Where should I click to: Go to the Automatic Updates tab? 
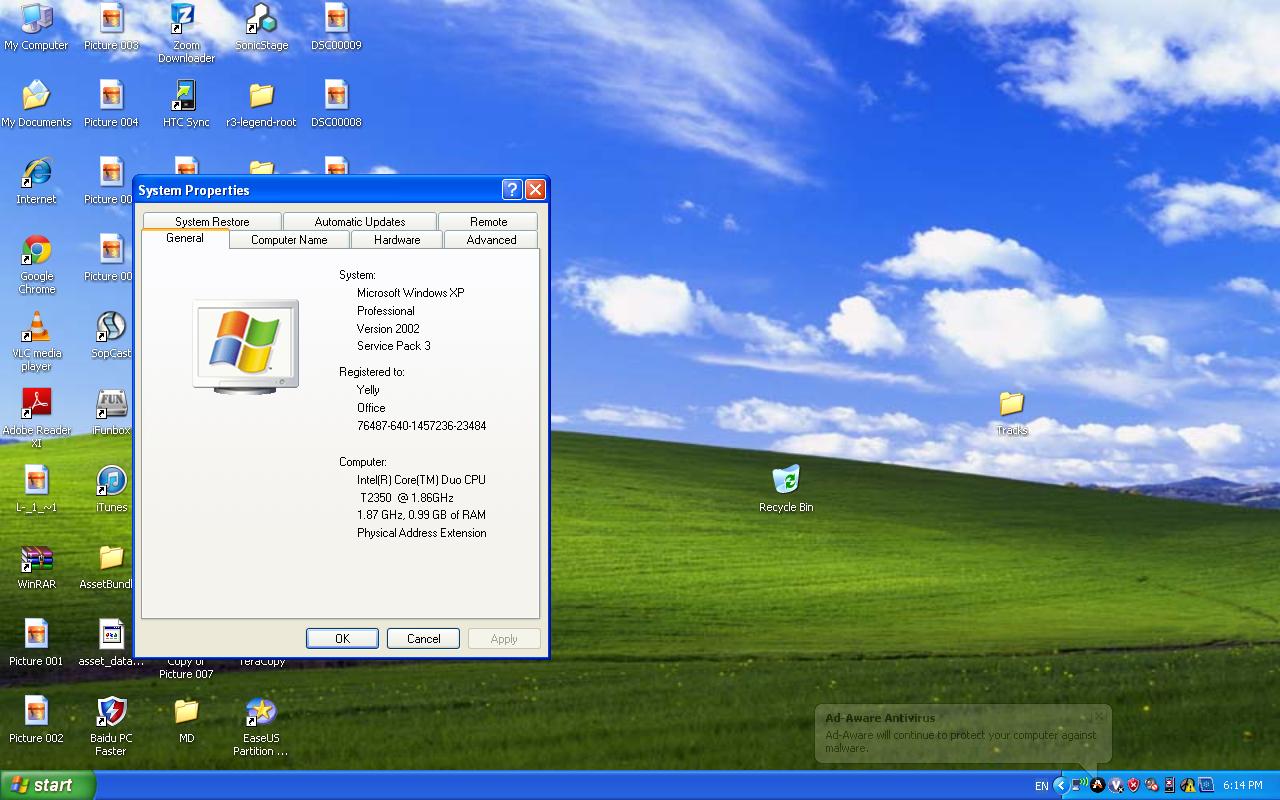pos(360,222)
